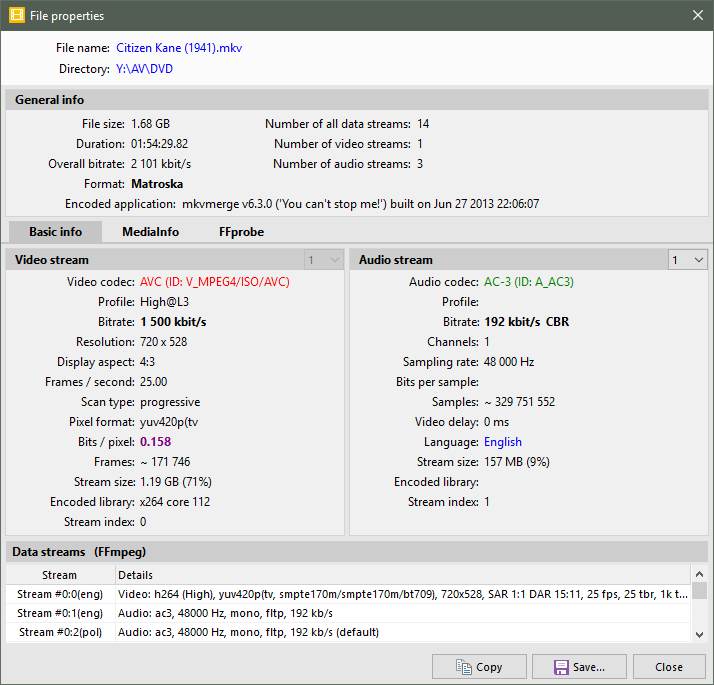Click Frames / second value 25.00
The image size is (714, 685).
pos(153,382)
